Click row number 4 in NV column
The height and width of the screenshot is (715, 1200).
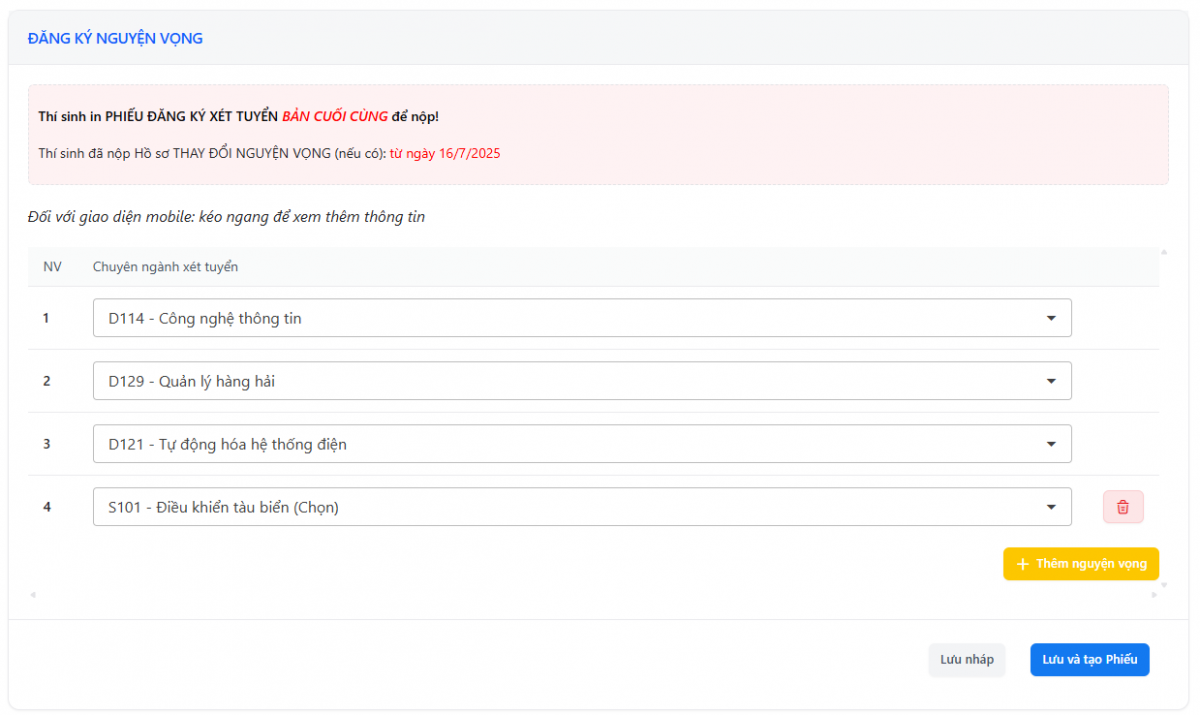point(46,507)
